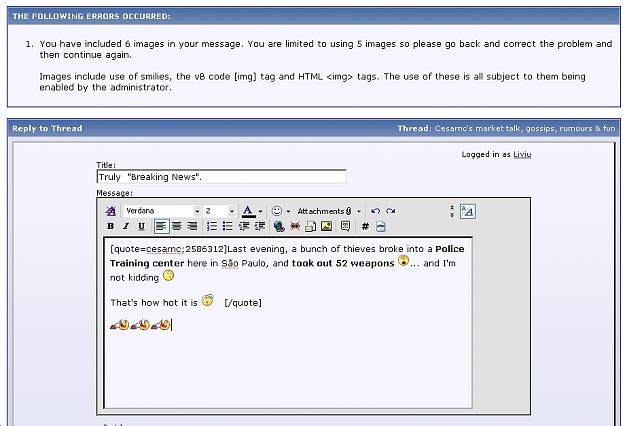Image resolution: width=625 pixels, height=426 pixels.
Task: Toggle bold formatting
Action: 110,226
